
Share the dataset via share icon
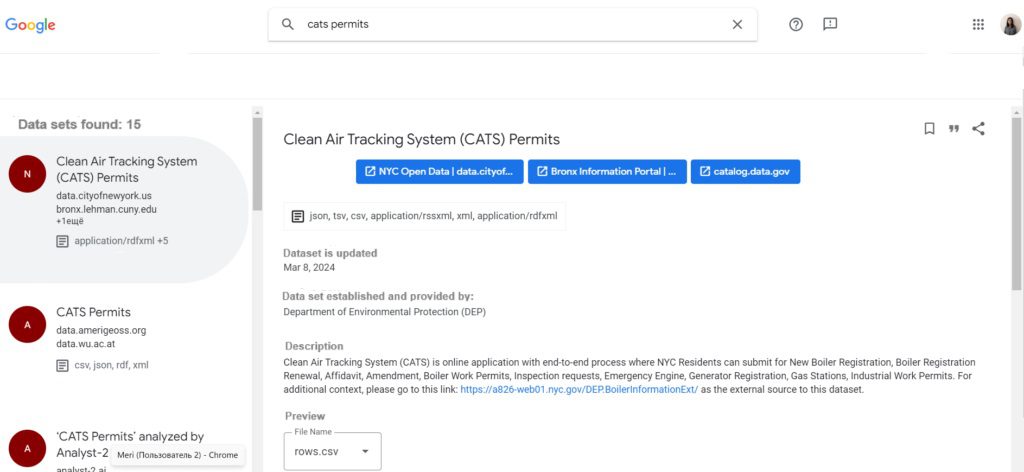978,129
